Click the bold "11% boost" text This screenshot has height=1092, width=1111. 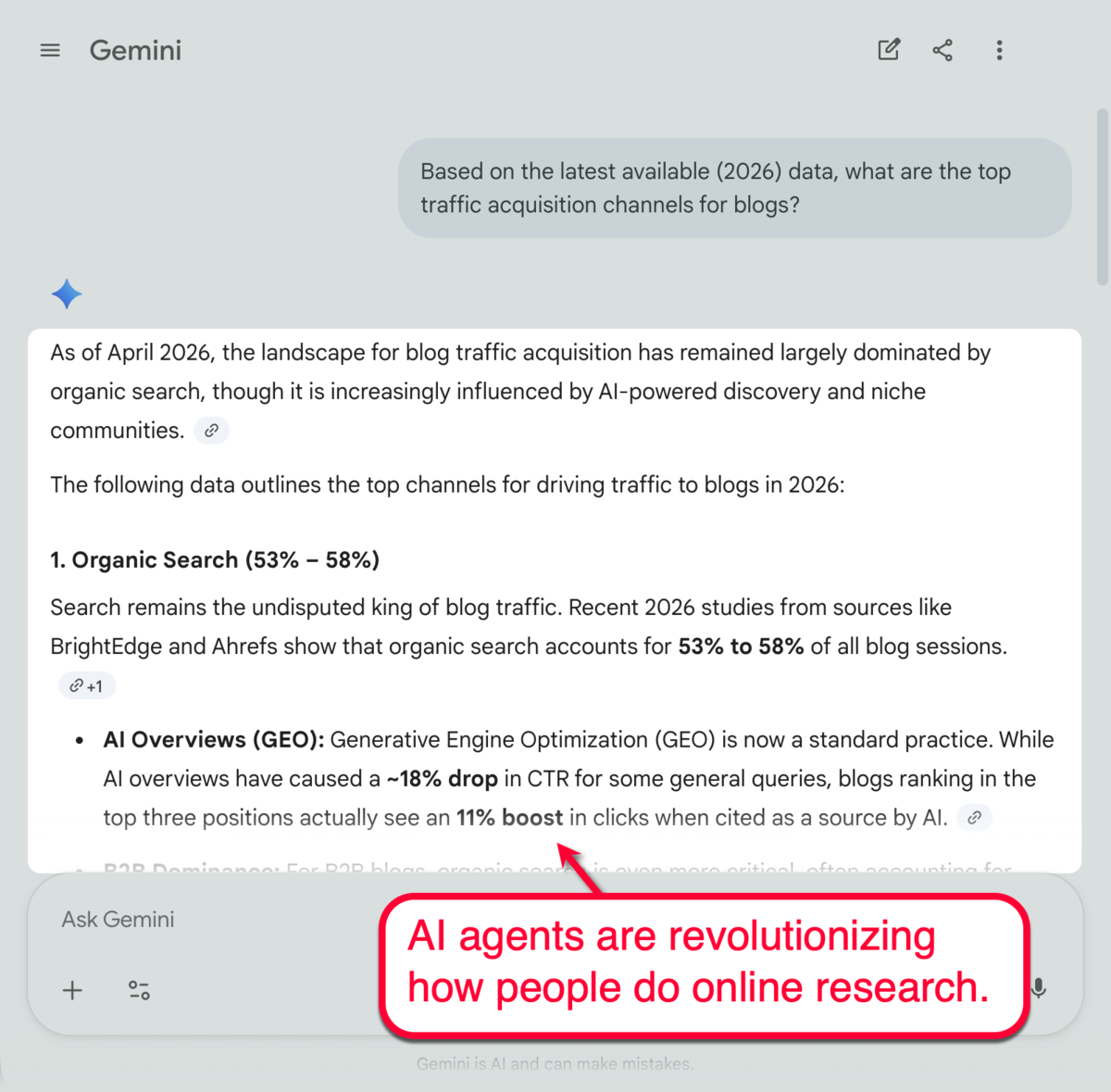point(509,818)
